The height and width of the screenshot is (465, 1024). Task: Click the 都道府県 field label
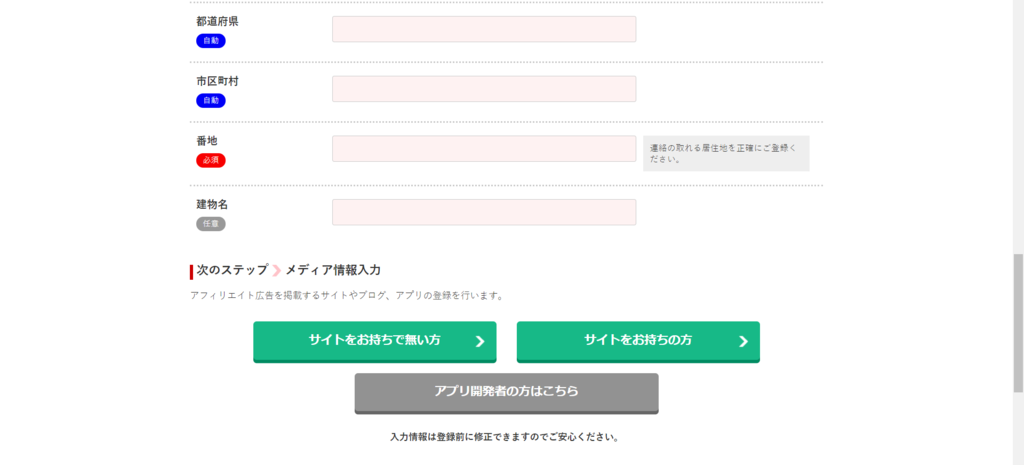point(217,22)
